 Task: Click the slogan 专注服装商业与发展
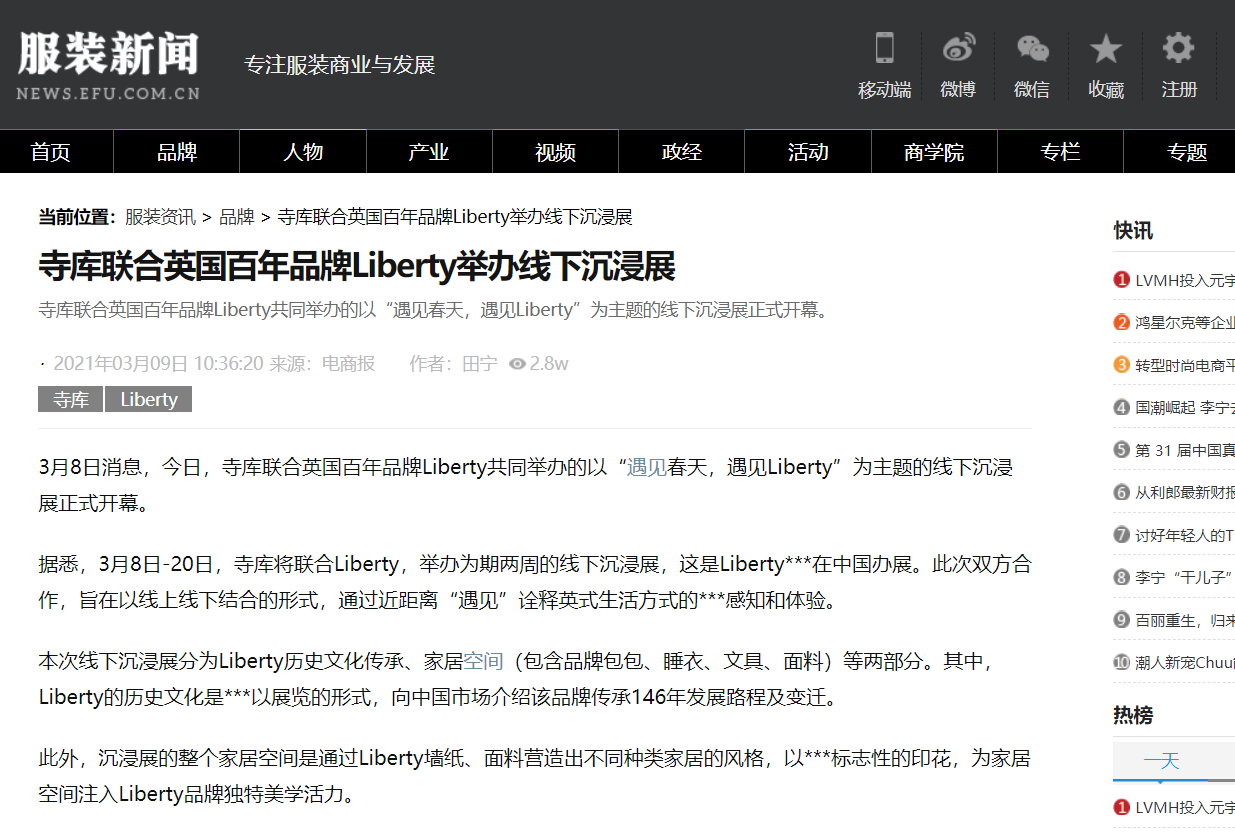pos(340,66)
